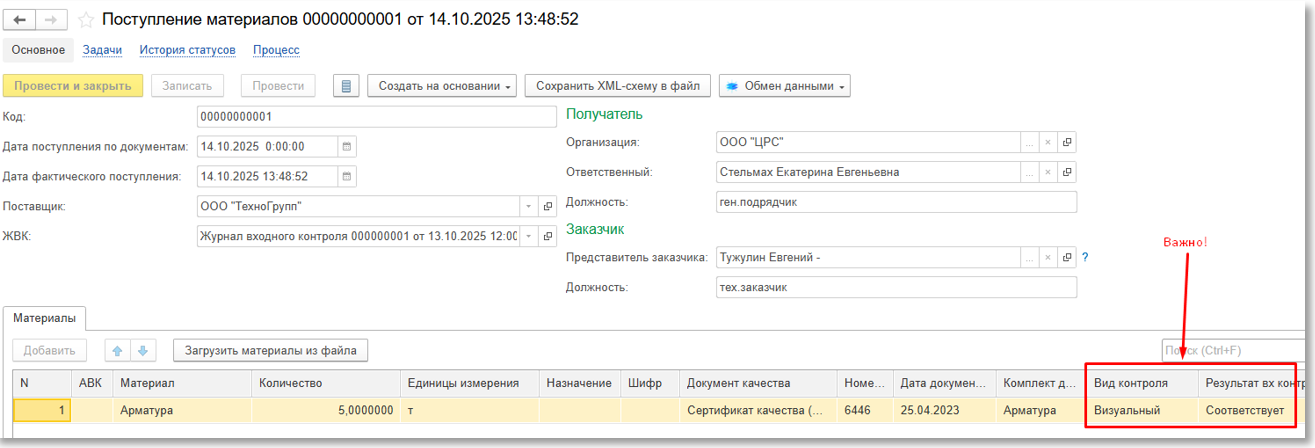1315x448 pixels.
Task: Click Загрузить материалы из файла
Action: coord(270,350)
